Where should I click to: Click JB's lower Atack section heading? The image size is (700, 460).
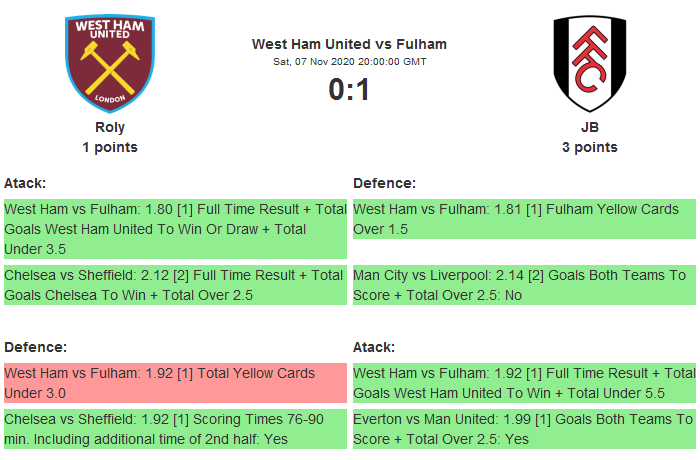374,347
